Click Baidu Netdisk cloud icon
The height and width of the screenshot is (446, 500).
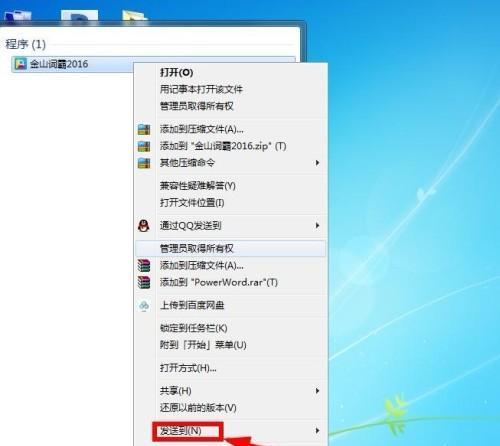pyautogui.click(x=144, y=306)
